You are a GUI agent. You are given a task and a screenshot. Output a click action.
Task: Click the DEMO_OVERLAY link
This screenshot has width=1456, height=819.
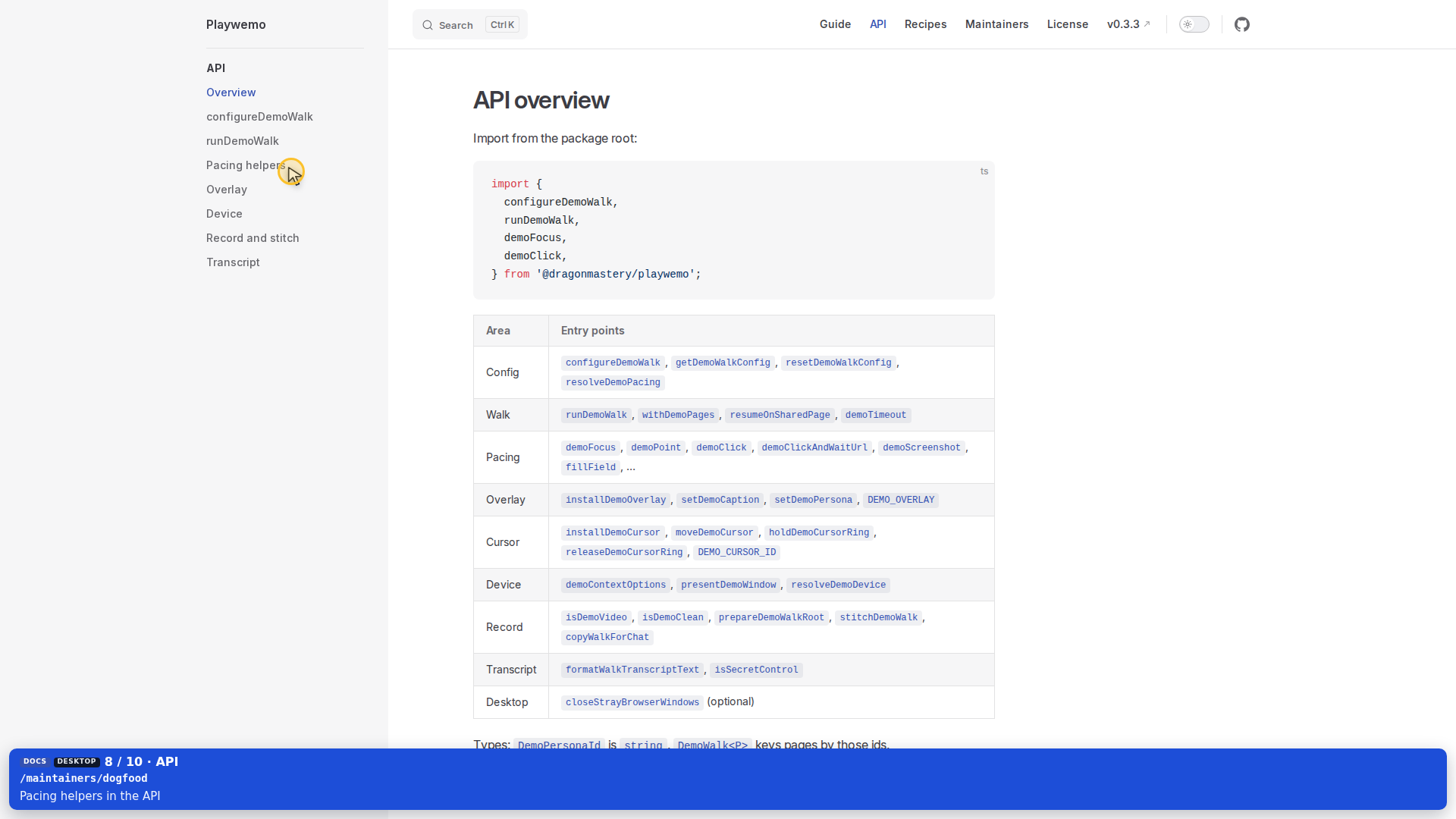[x=901, y=500]
